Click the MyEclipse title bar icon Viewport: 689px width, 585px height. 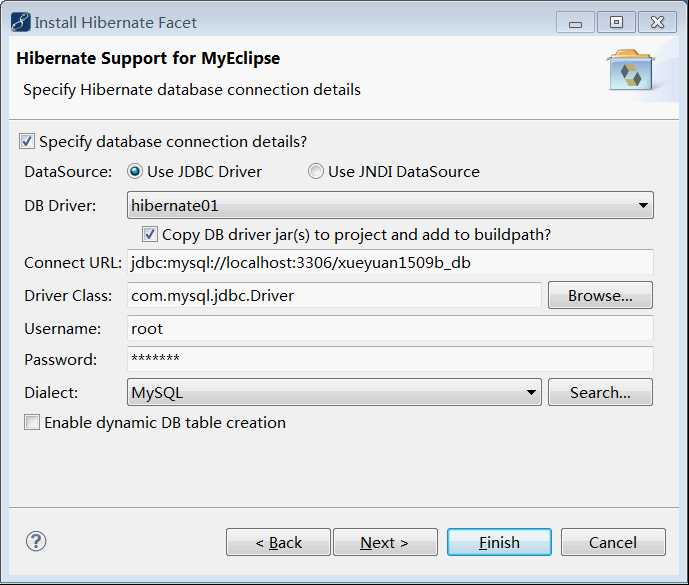click(x=20, y=22)
